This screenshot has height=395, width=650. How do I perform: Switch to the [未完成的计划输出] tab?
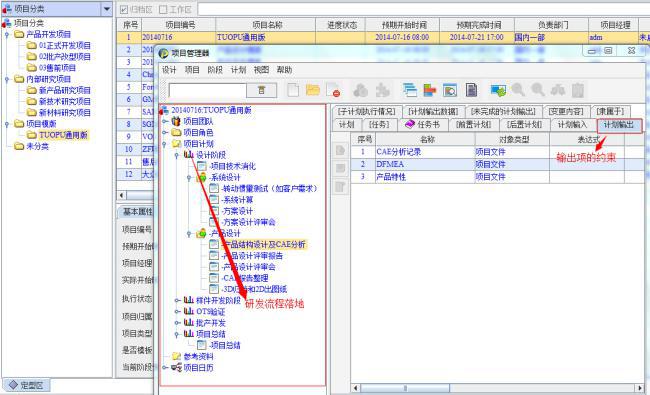[503, 111]
